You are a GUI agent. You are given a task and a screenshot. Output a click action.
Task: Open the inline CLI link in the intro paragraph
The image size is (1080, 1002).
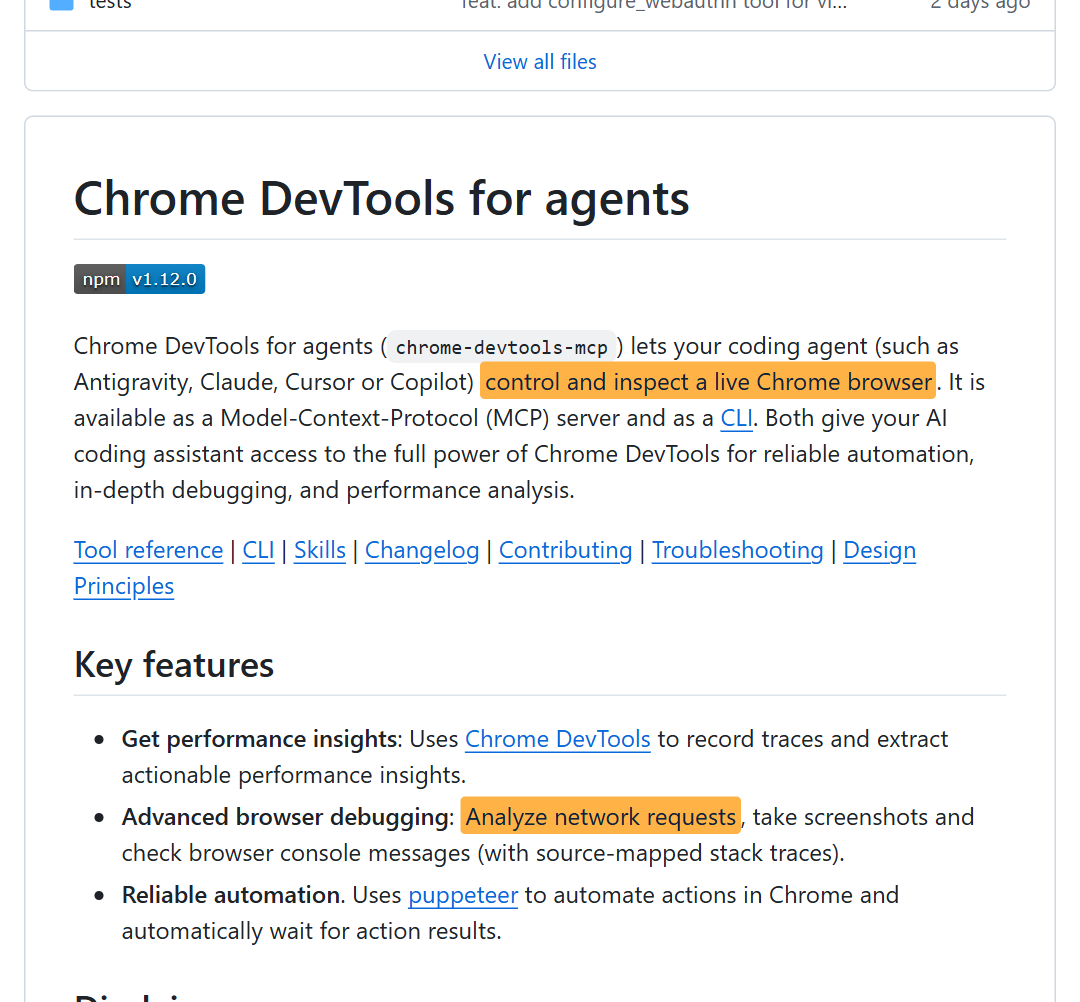(736, 418)
